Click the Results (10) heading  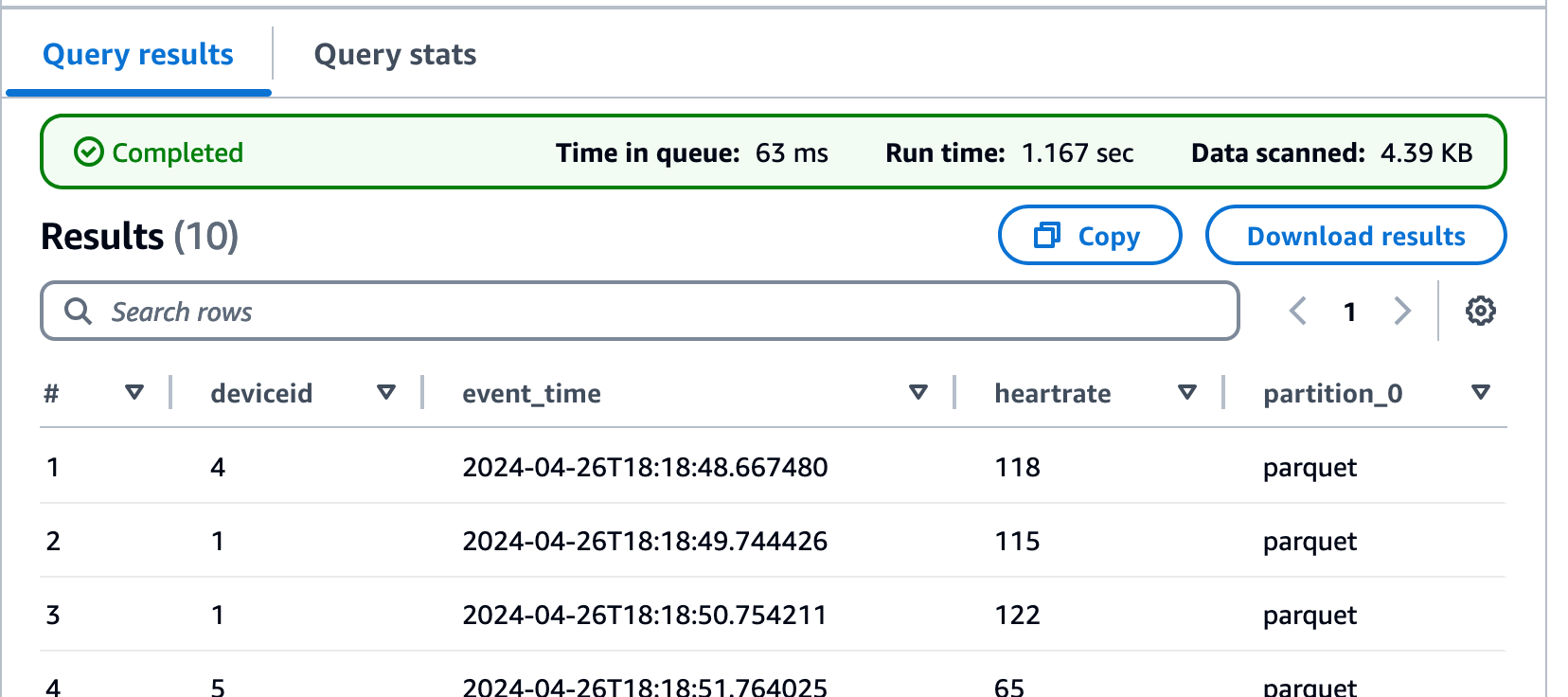click(x=140, y=236)
